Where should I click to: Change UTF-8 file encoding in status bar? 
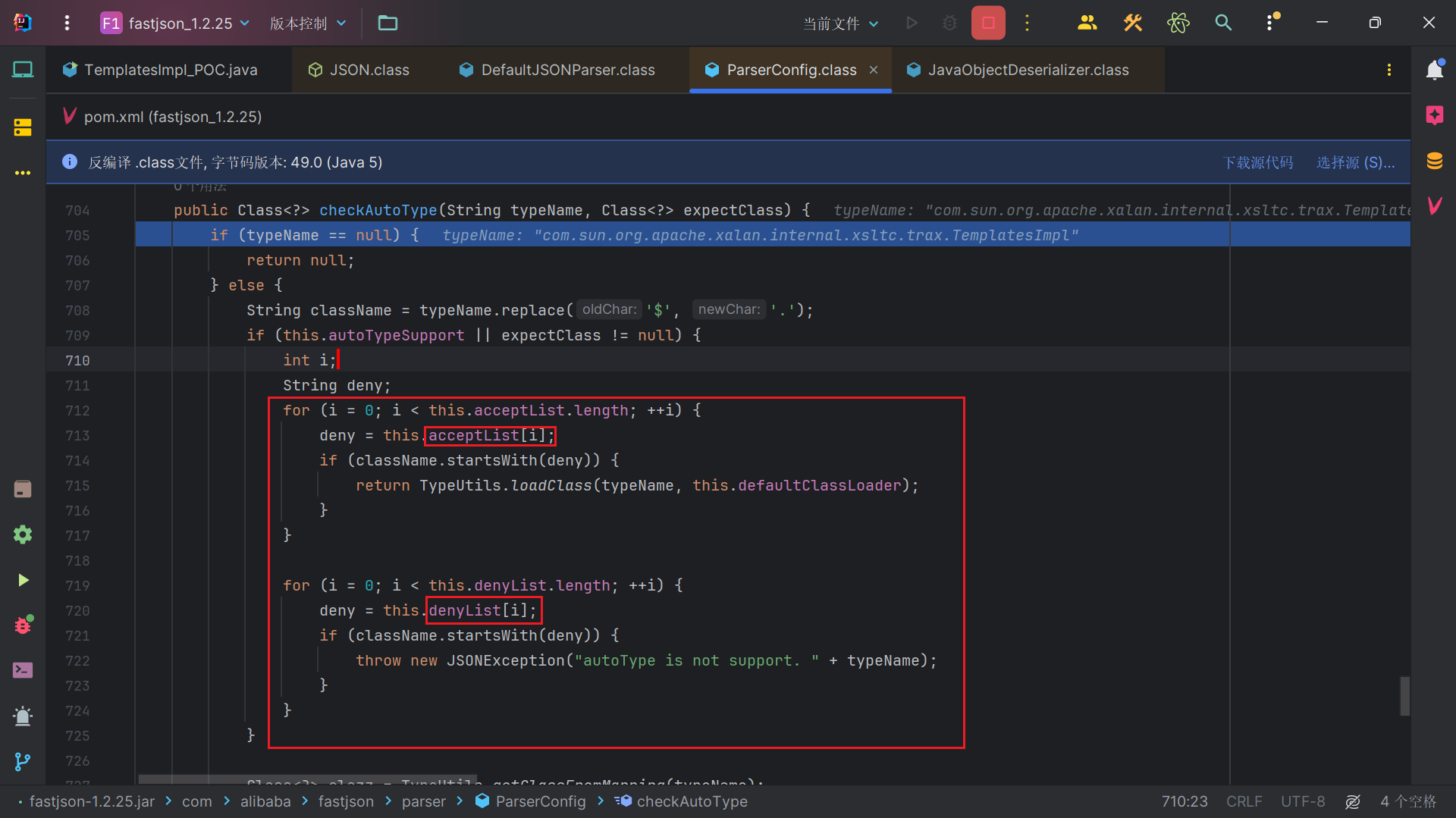(1303, 801)
